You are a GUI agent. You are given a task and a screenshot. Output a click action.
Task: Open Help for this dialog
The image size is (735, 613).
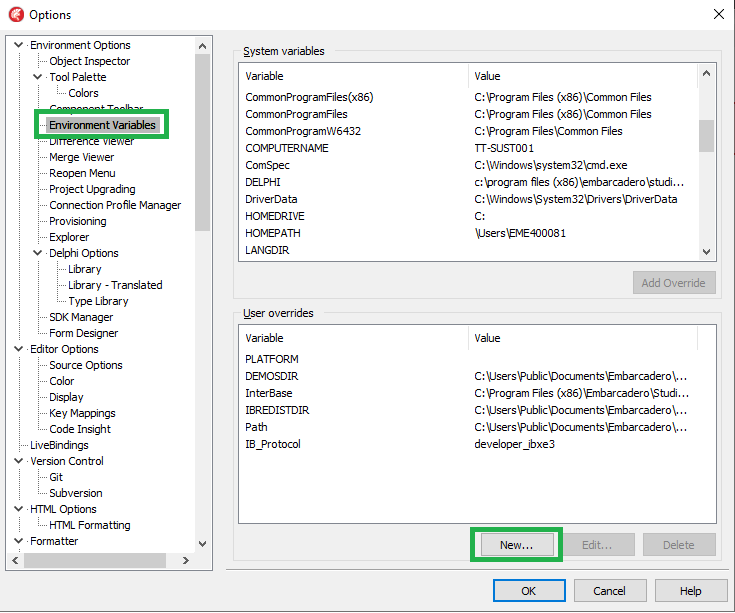[691, 591]
